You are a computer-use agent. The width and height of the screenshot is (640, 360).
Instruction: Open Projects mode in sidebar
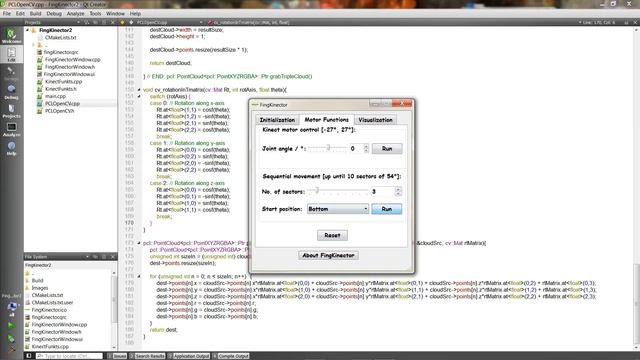11,110
